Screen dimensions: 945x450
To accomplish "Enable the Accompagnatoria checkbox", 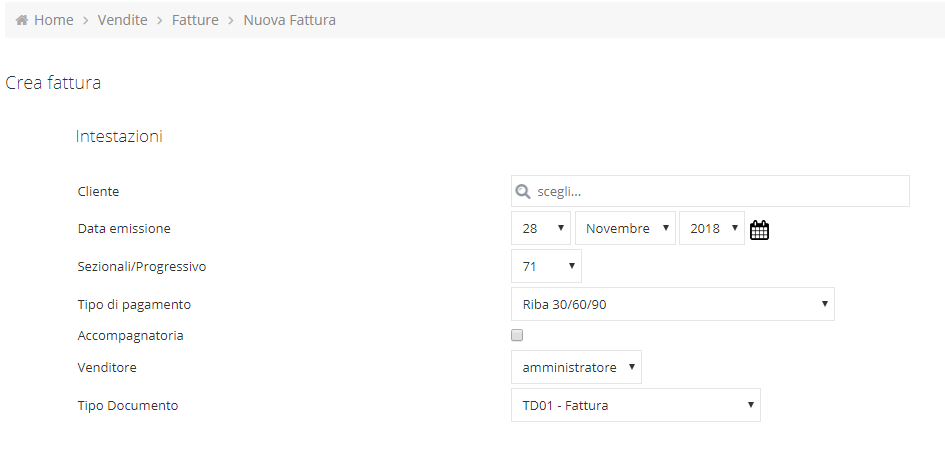I will (516, 335).
